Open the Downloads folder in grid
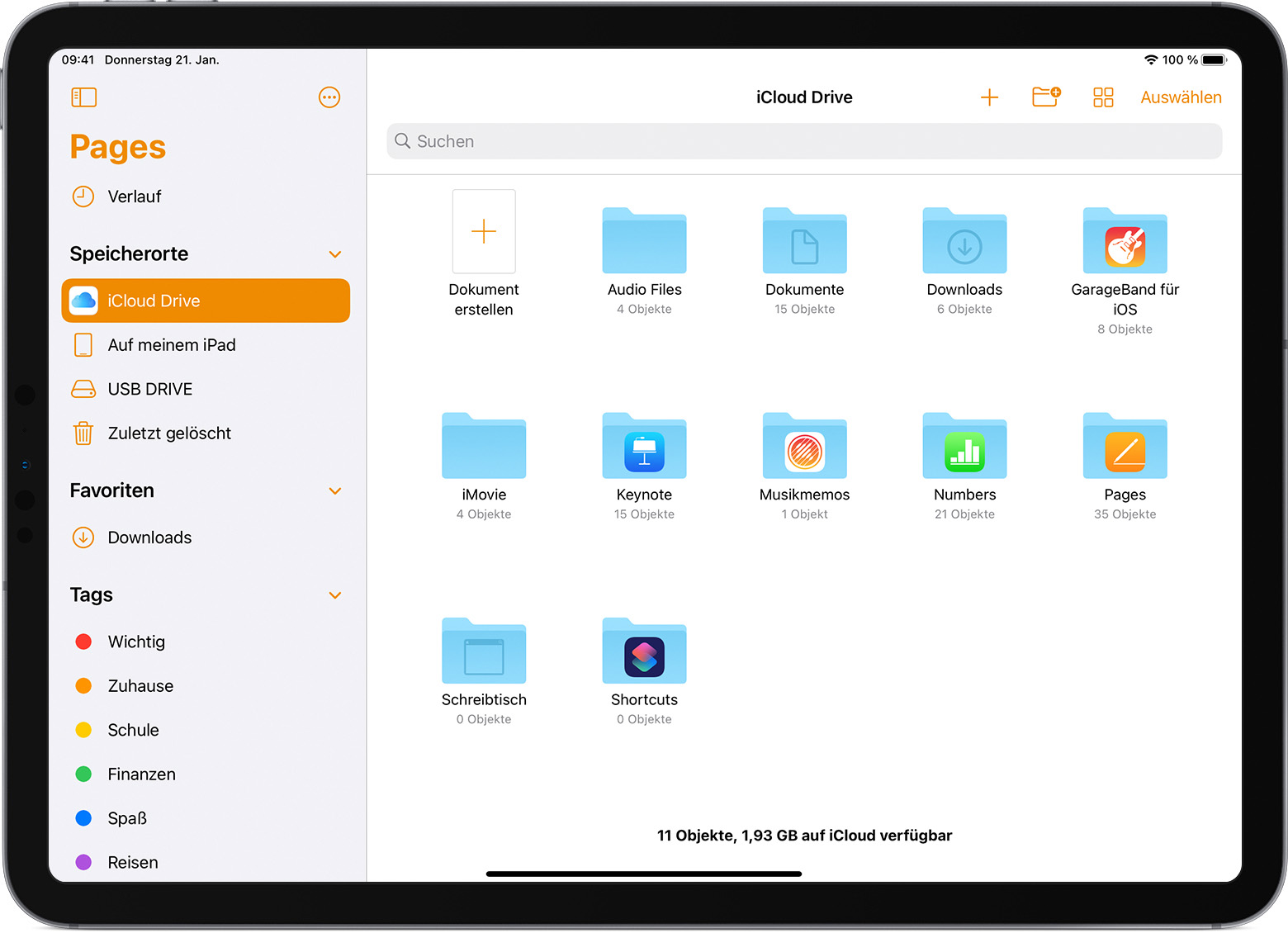The image size is (1288, 933). point(964,263)
